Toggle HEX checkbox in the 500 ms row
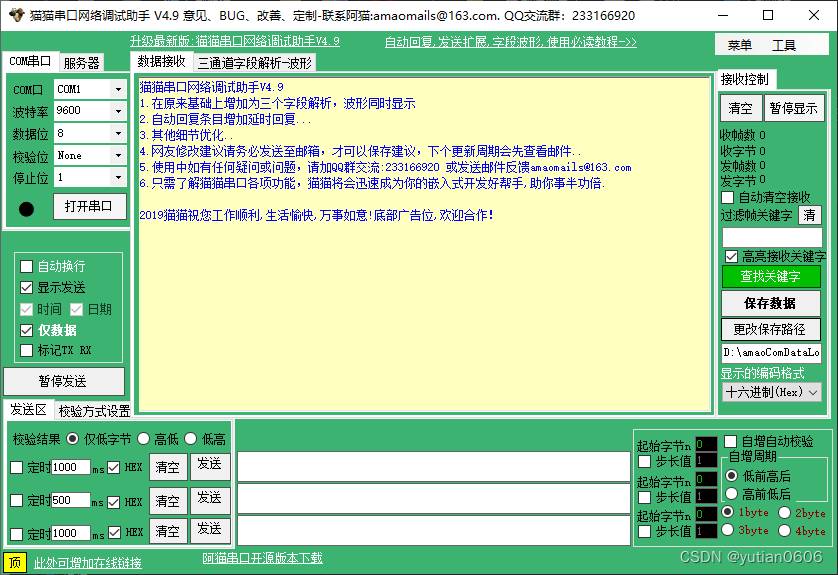 point(113,502)
